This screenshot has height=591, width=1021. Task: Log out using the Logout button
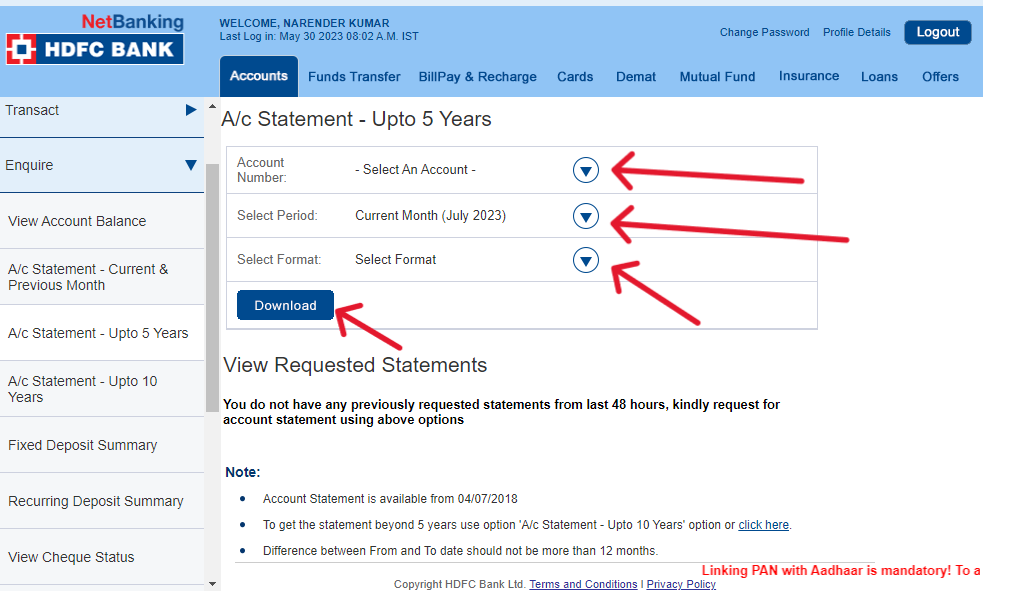[x=938, y=32]
